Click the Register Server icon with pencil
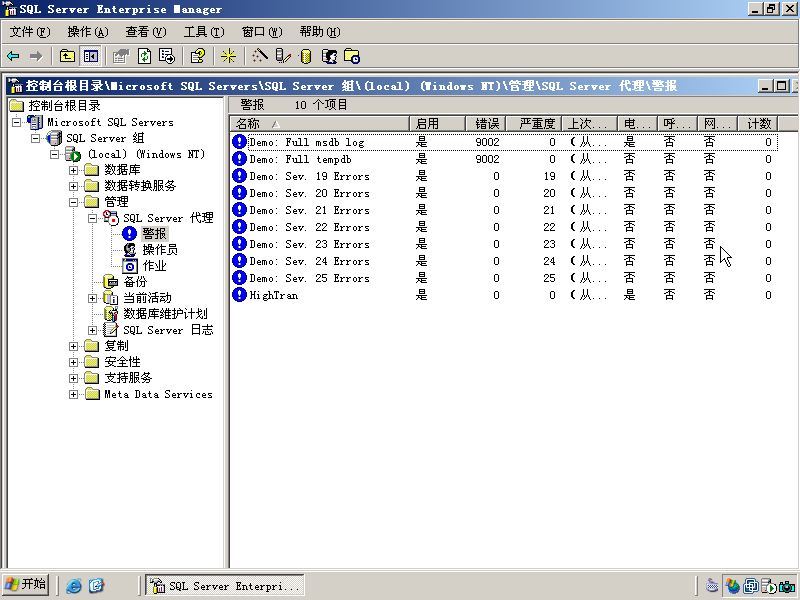This screenshot has height=600, width=800. point(283,56)
